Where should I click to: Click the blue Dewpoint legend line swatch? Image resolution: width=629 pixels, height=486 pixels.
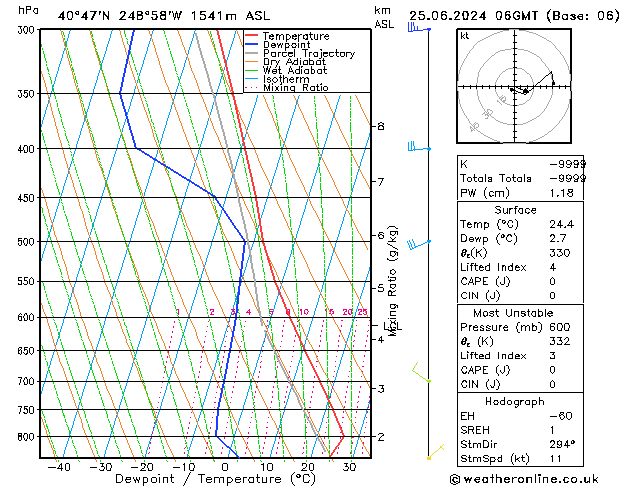pos(252,44)
